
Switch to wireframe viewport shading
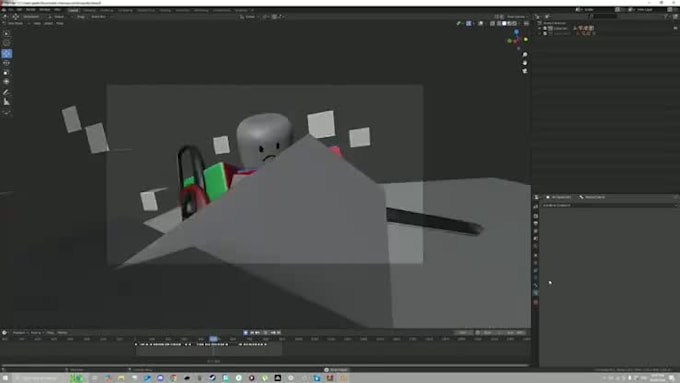coord(499,23)
